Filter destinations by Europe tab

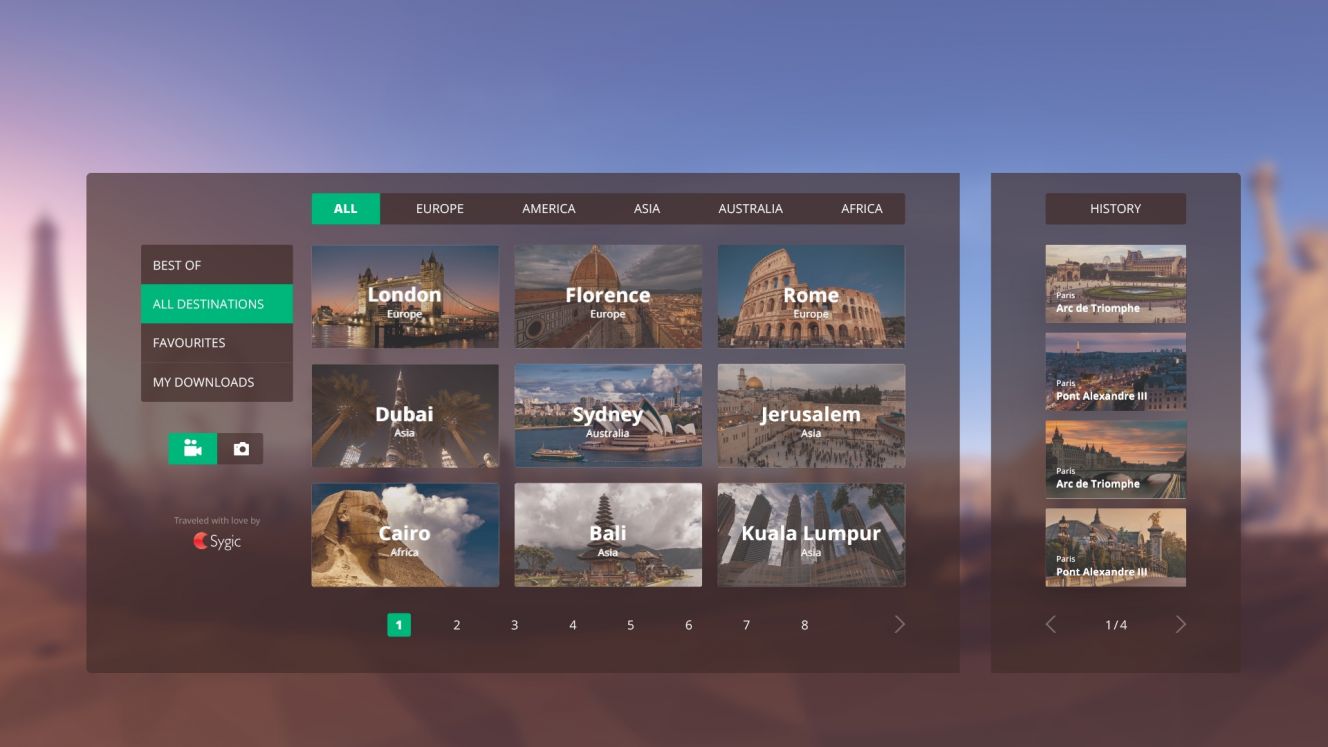click(439, 209)
